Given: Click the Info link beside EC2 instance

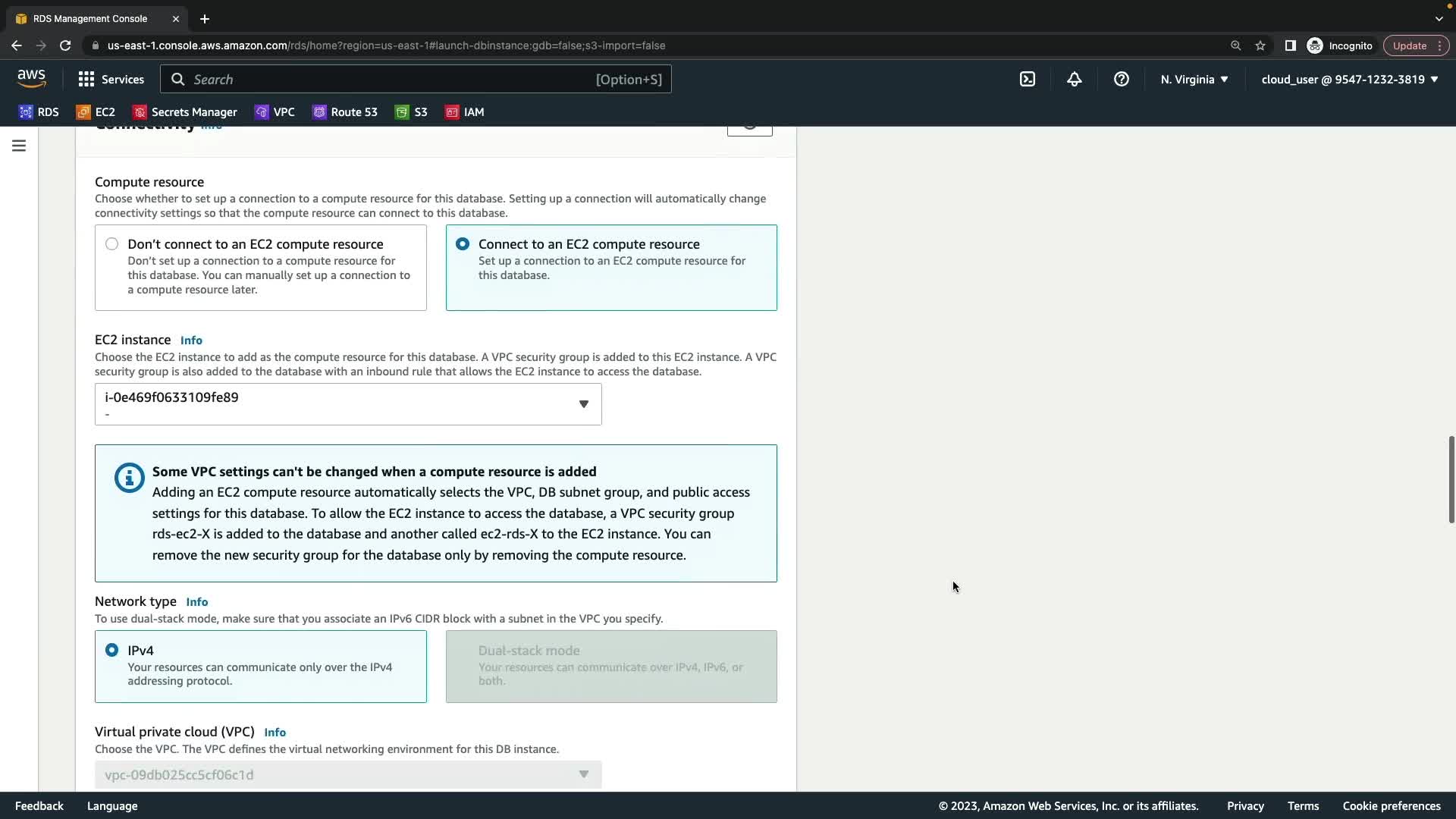Looking at the screenshot, I should 191,340.
